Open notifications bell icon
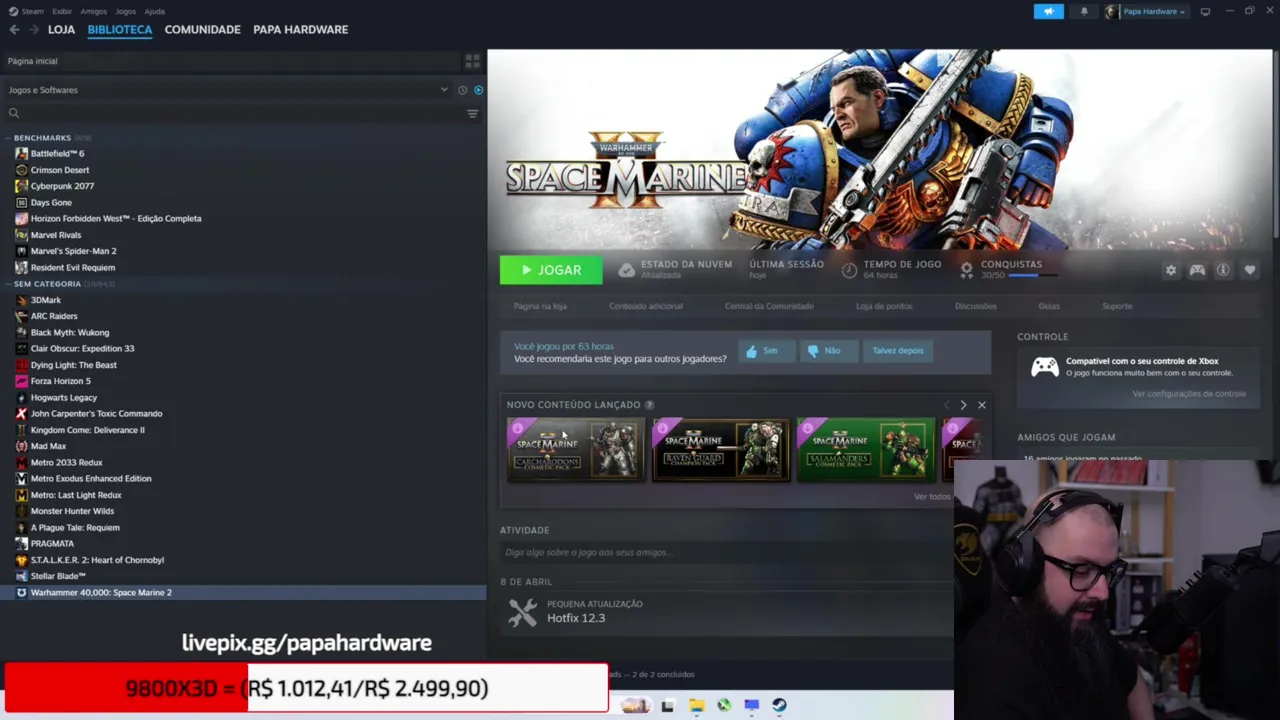Viewport: 1280px width, 720px height. (1084, 12)
